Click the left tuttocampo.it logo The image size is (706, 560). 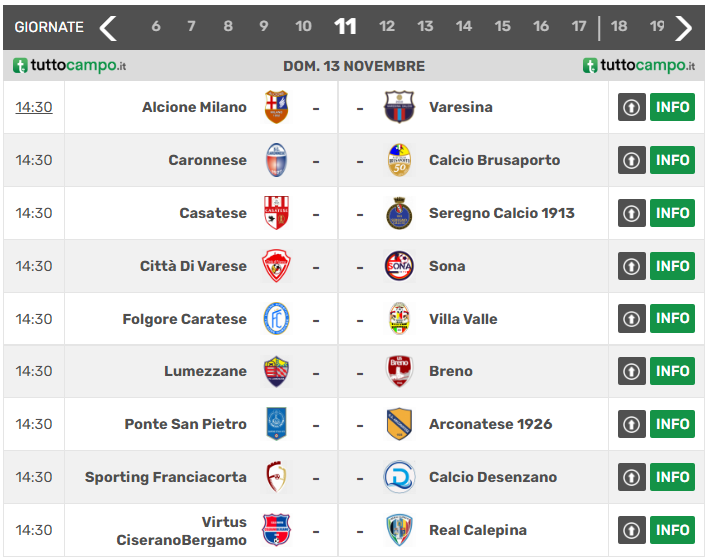[70, 66]
